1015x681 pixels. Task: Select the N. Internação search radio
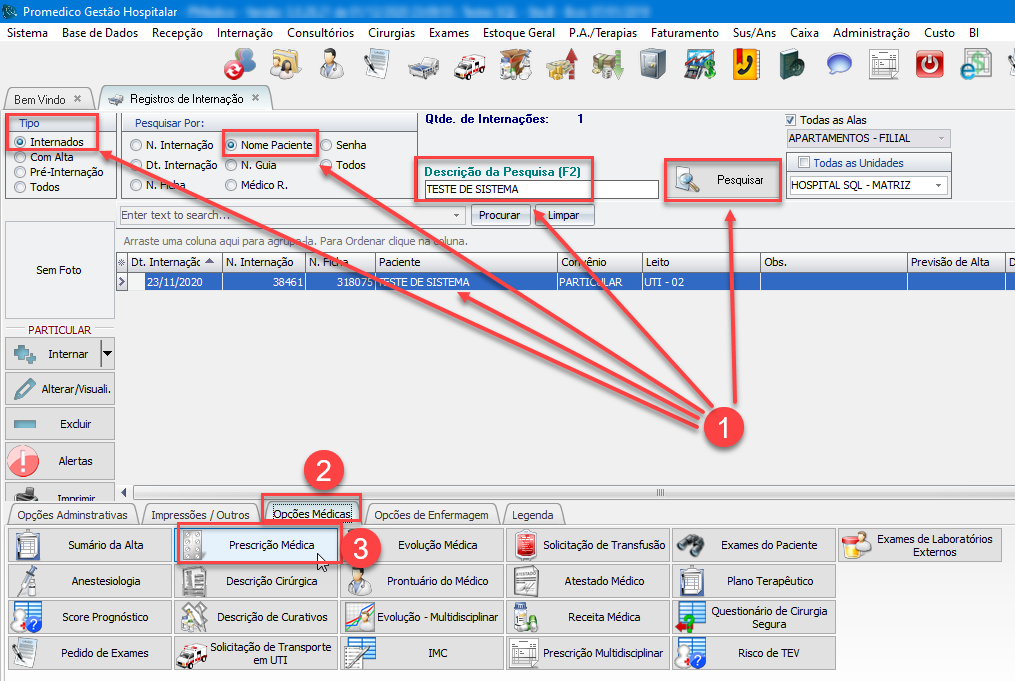136,145
